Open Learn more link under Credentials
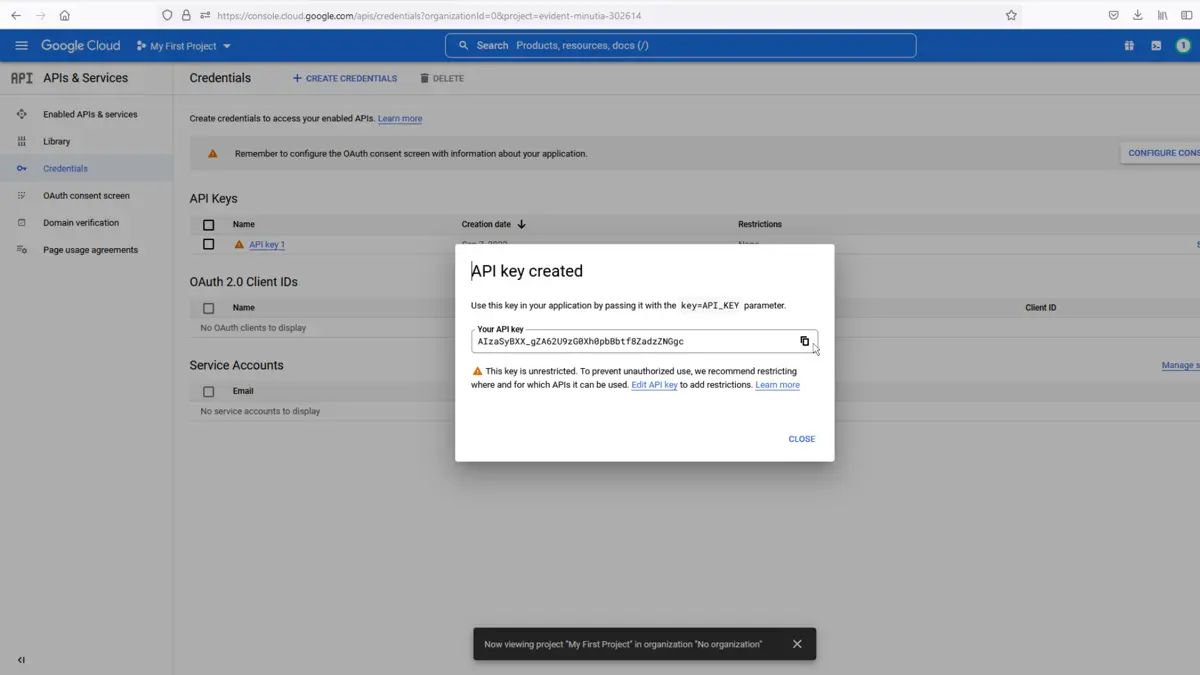This screenshot has width=1200, height=675. tap(400, 119)
